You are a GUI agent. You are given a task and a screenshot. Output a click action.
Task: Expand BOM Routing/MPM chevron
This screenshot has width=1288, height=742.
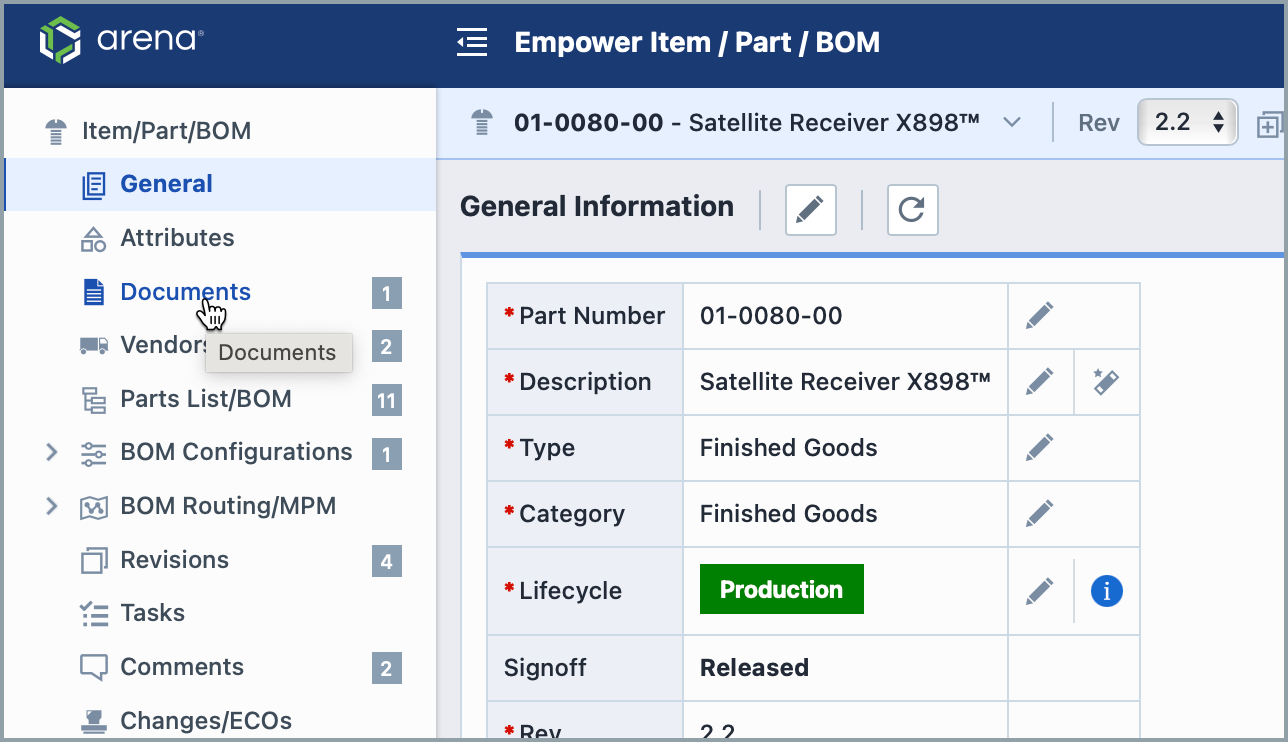tap(52, 506)
